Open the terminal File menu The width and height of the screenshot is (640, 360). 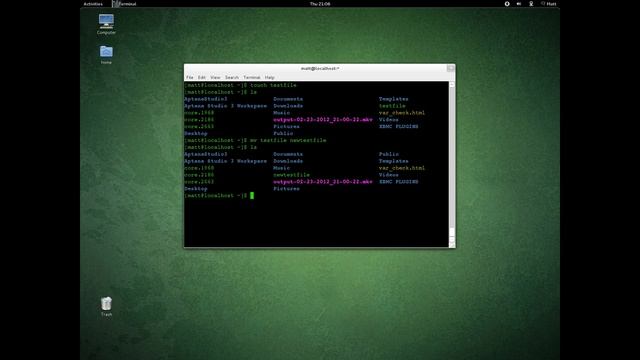190,77
